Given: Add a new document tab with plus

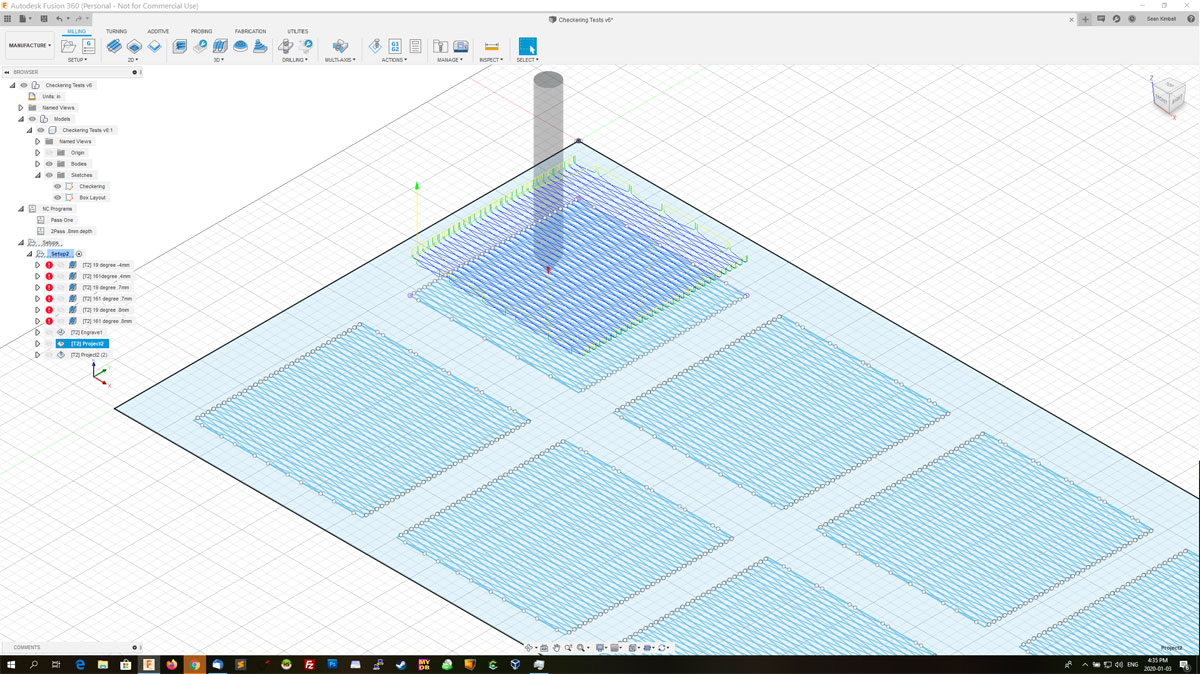Looking at the screenshot, I should [x=1086, y=19].
